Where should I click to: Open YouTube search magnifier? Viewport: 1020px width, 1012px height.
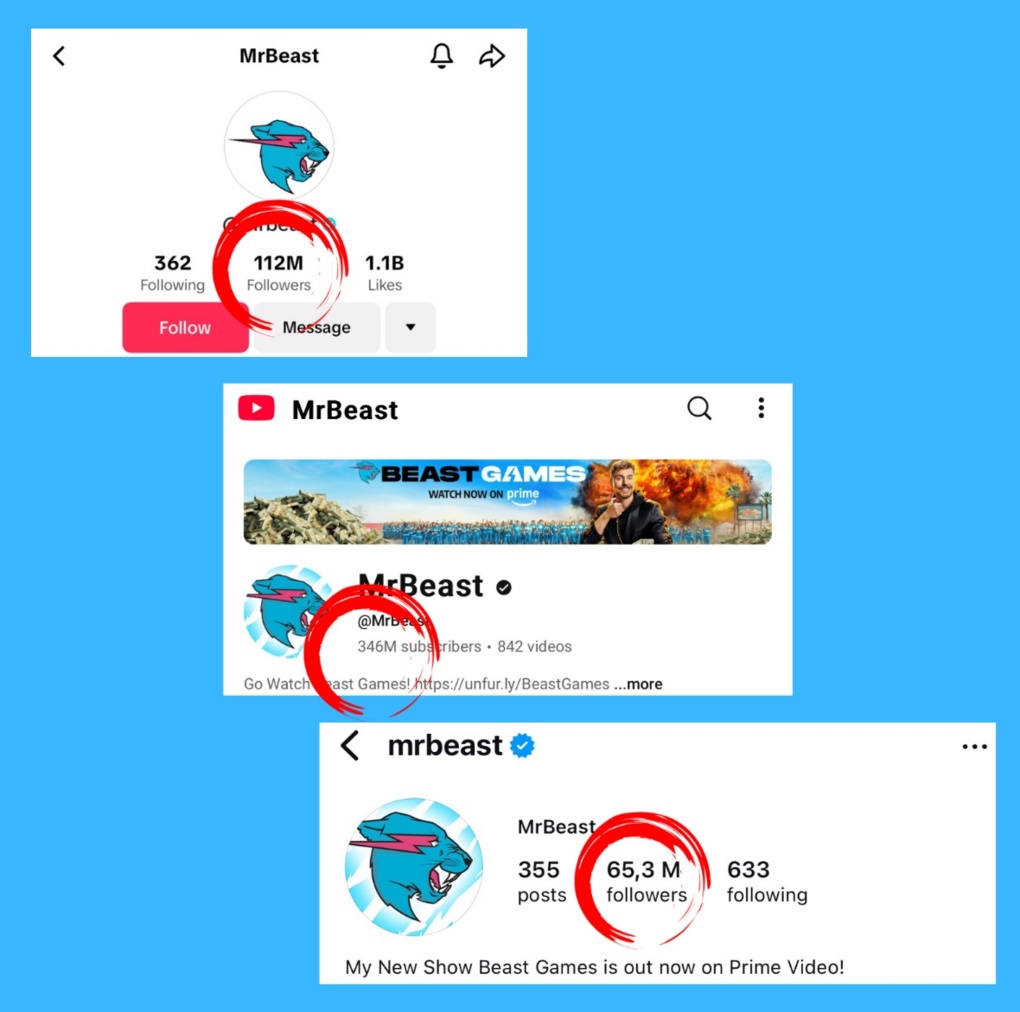(699, 408)
